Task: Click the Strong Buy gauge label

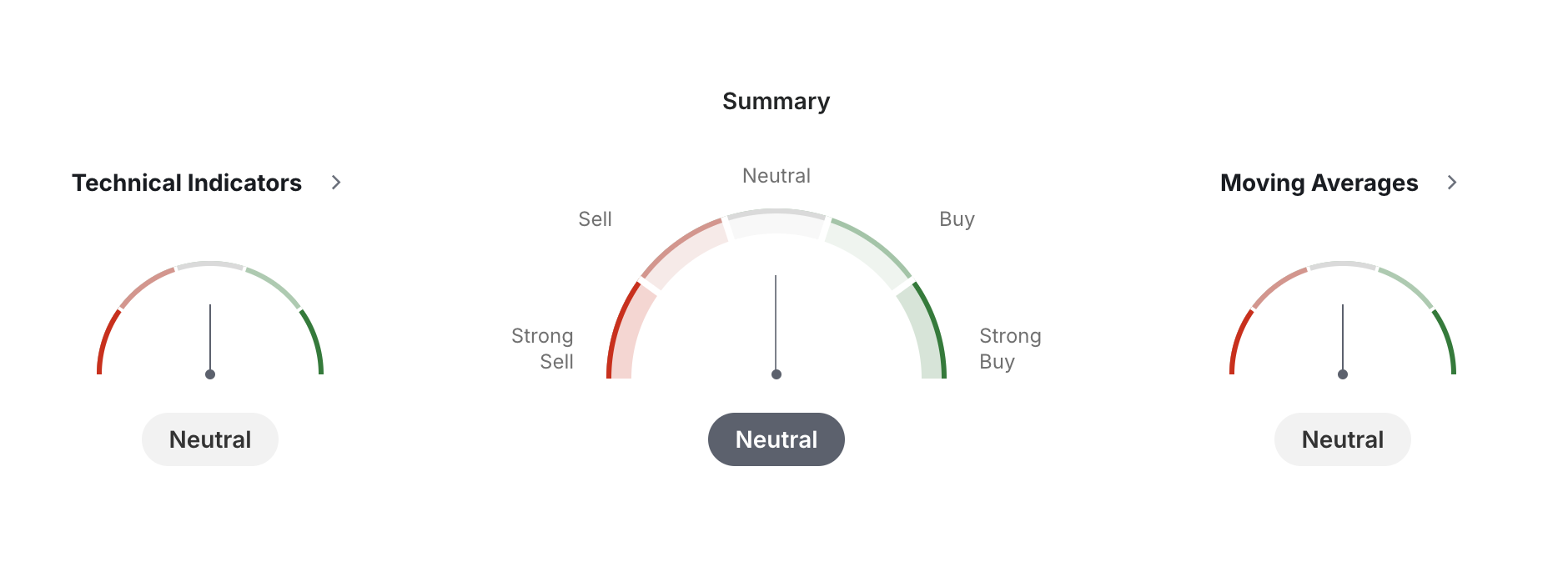Action: coord(1009,349)
